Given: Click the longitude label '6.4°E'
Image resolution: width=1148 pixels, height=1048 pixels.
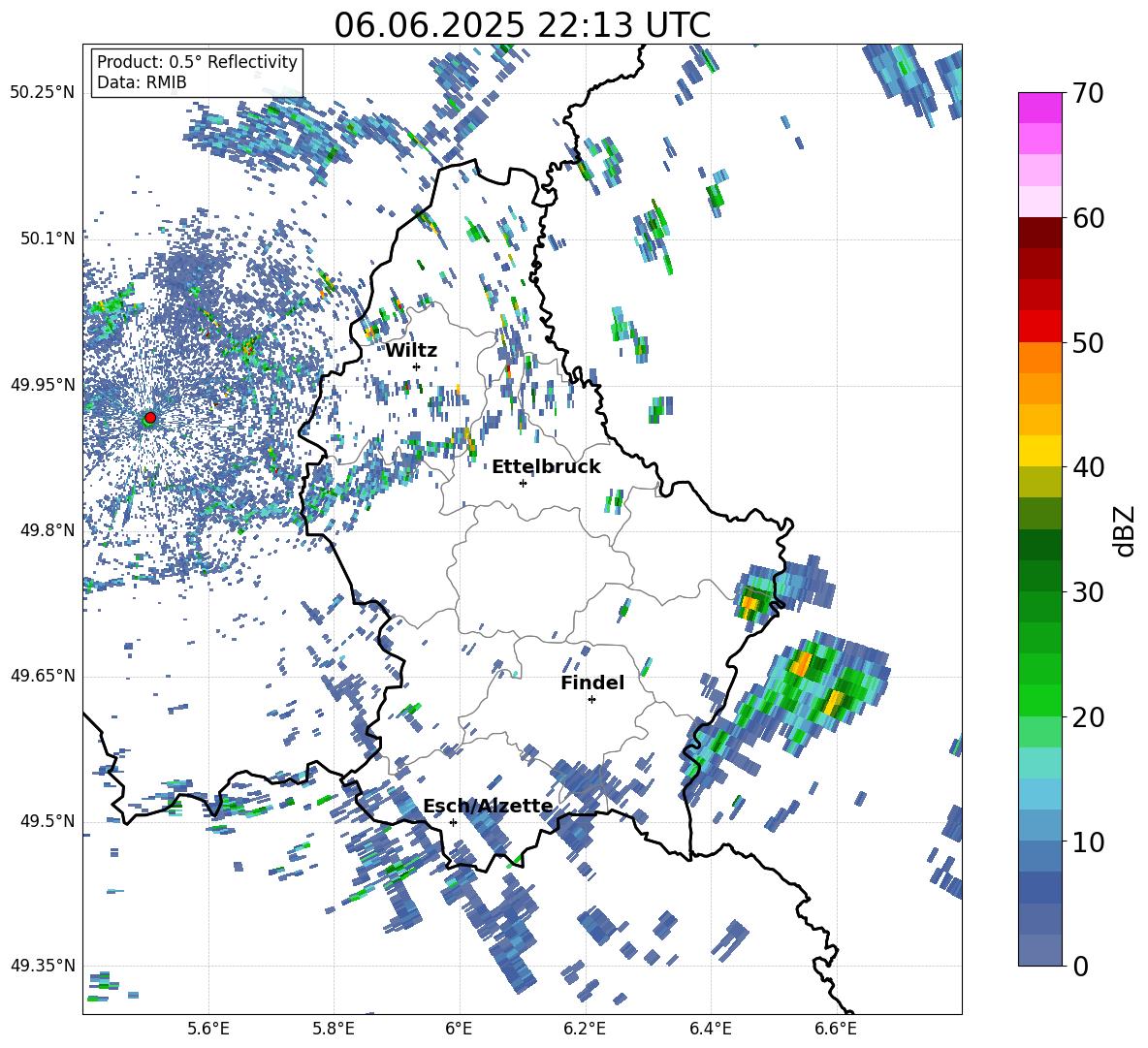Looking at the screenshot, I should (710, 1029).
